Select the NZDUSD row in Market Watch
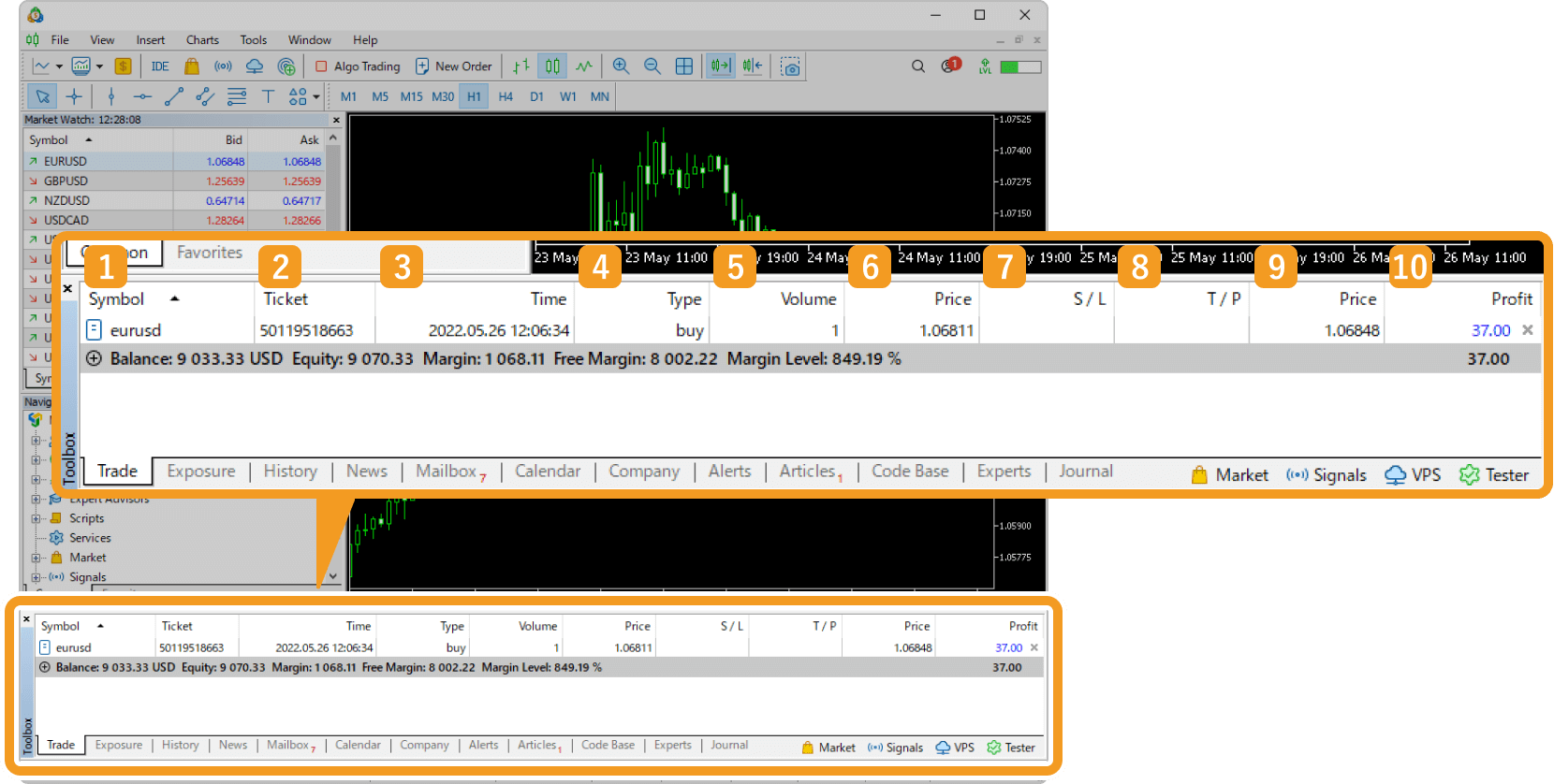This screenshot has width=1554, height=784. click(x=174, y=200)
